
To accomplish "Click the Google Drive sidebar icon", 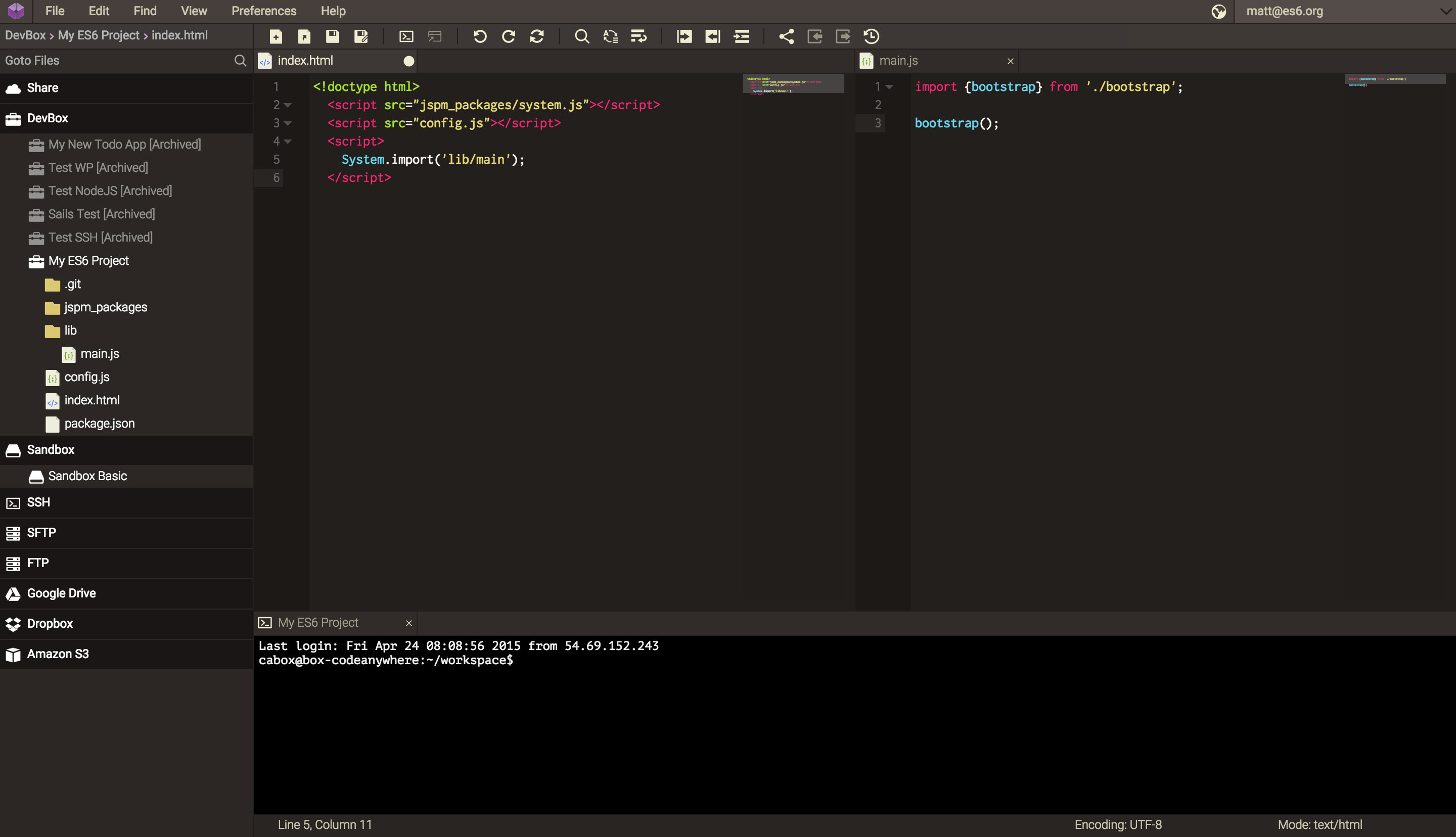I will point(13,594).
